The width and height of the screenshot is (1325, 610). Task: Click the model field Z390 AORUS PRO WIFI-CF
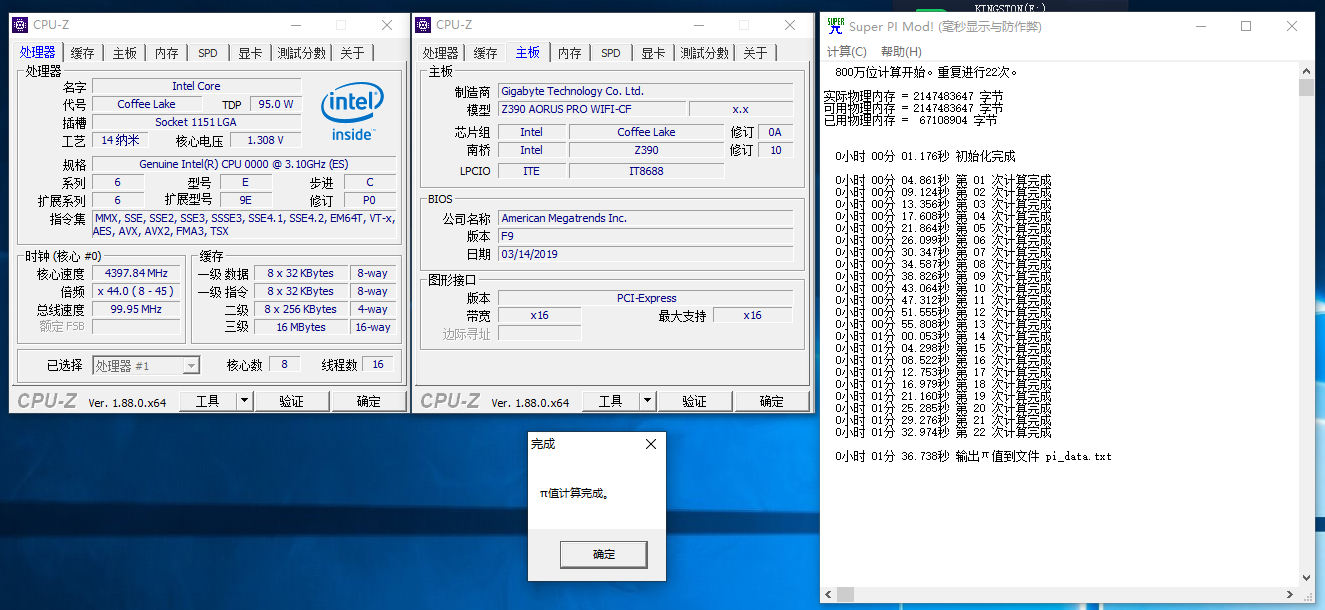[x=592, y=109]
